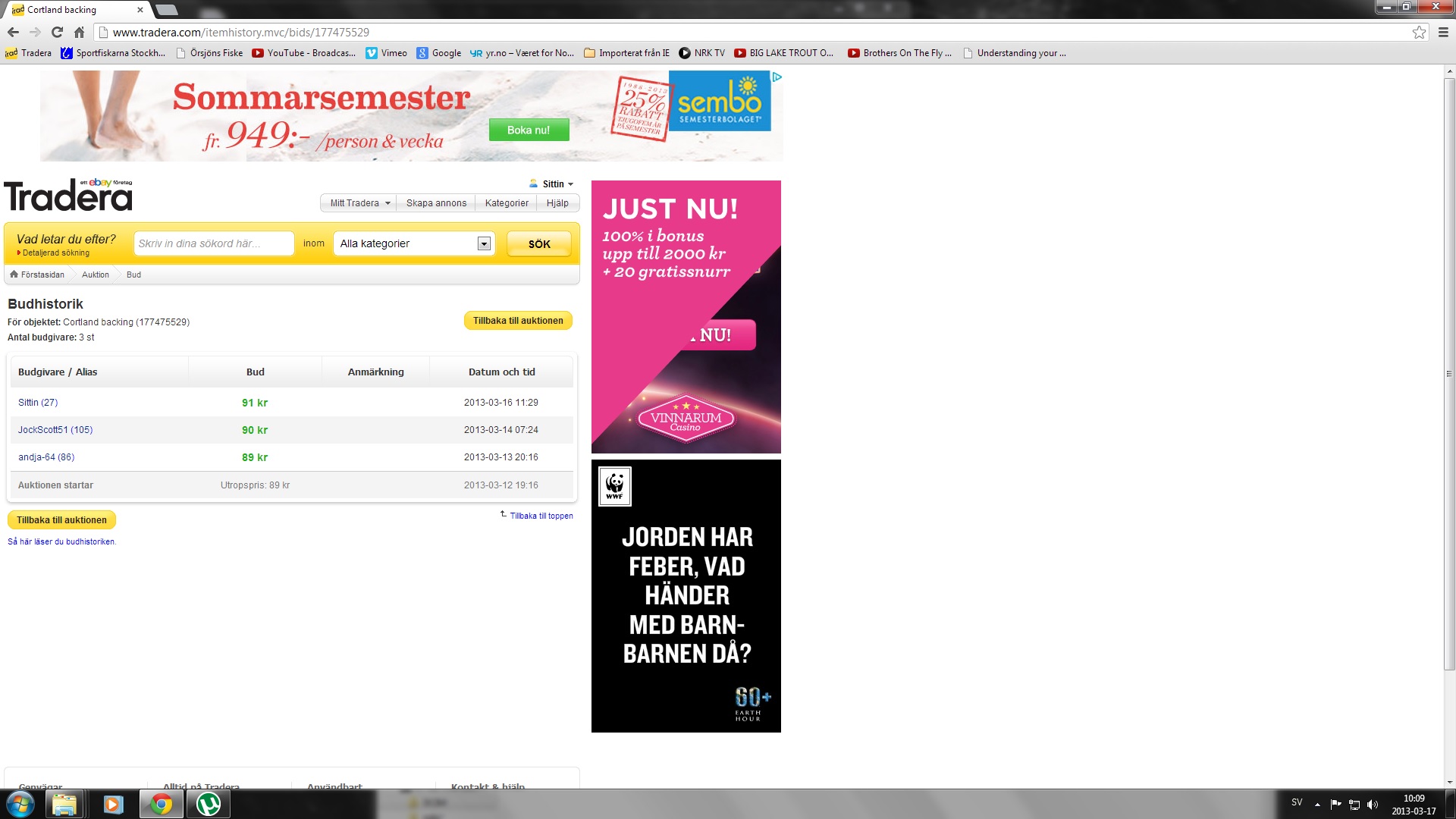Click the taskbar clock and date

point(1414,805)
